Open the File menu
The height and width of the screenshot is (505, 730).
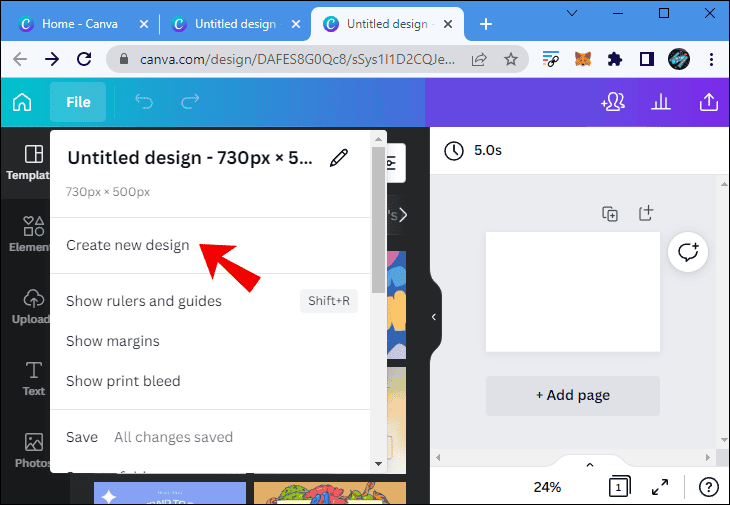click(x=78, y=102)
